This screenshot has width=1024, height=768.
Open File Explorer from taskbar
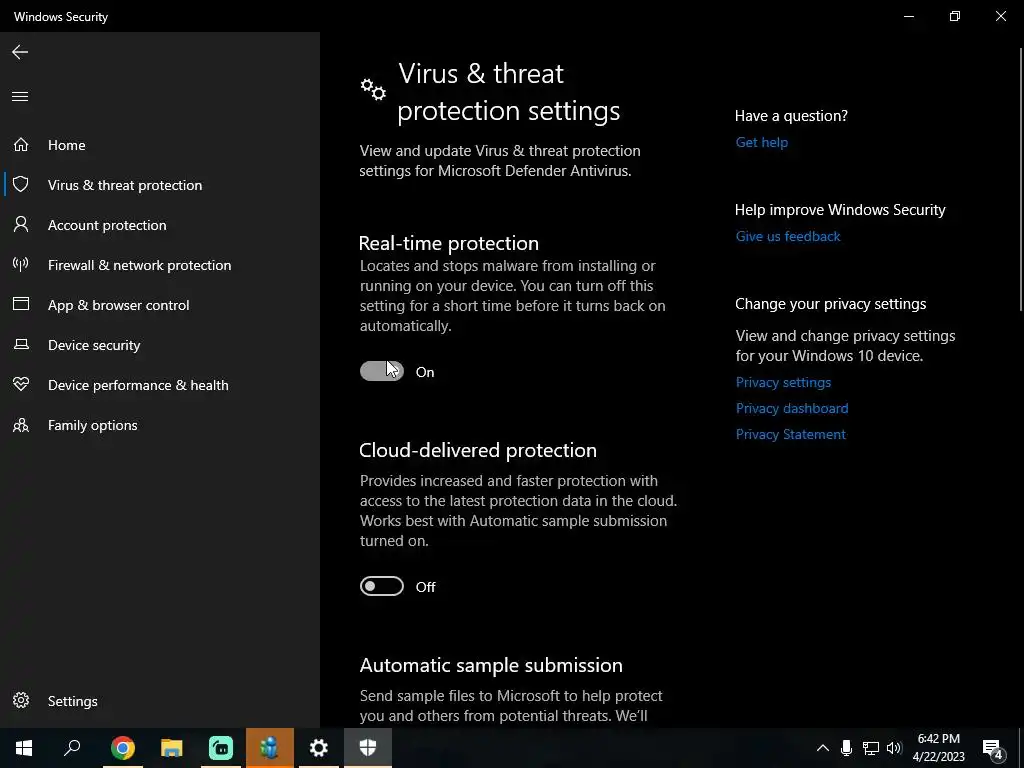pos(172,748)
